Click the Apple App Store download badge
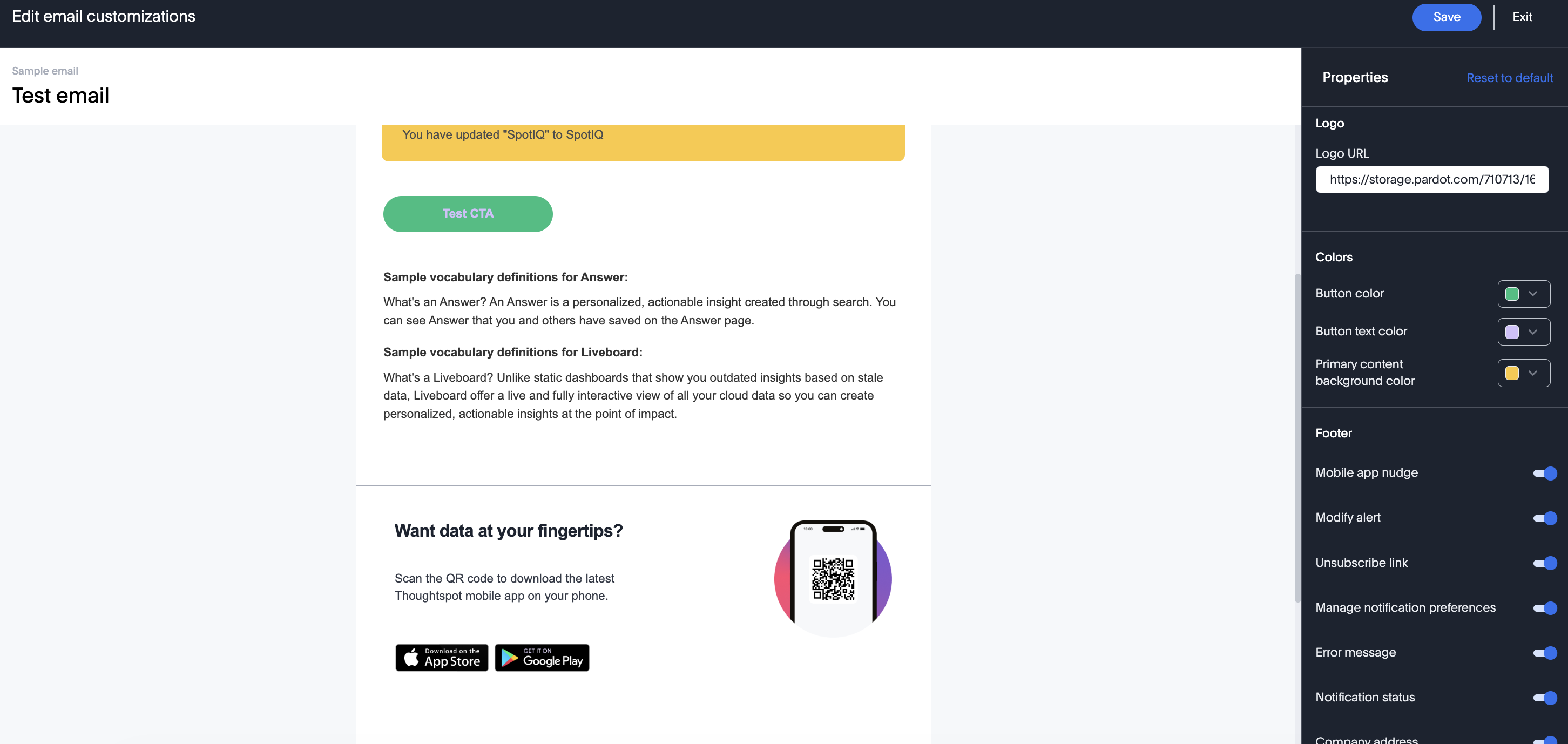Screen dimensions: 1568x744 click(x=442, y=658)
